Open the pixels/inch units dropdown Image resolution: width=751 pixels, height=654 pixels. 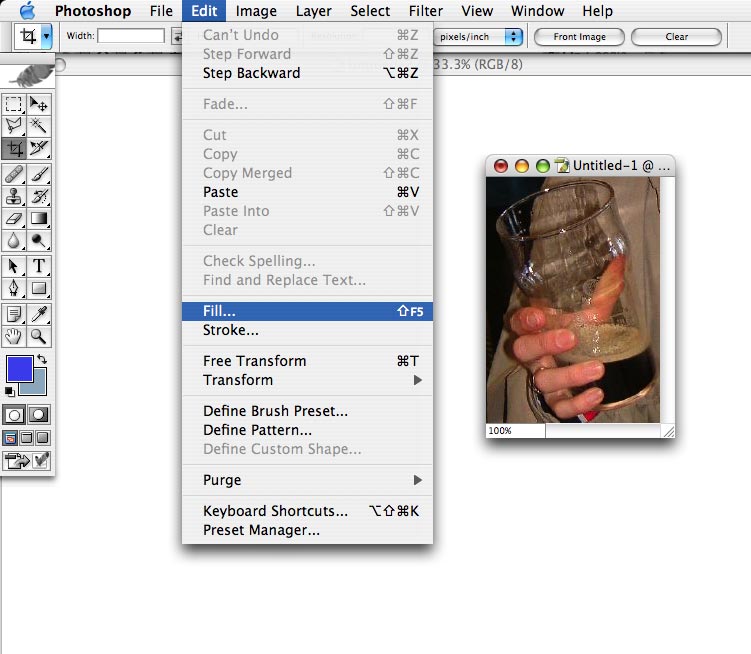point(477,37)
